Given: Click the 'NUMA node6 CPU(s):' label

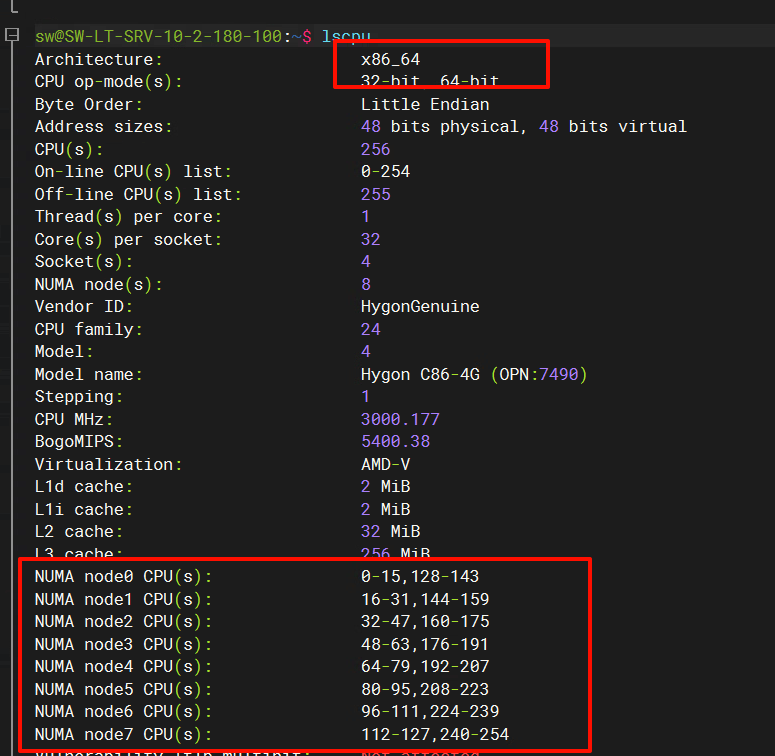Looking at the screenshot, I should [x=123, y=712].
